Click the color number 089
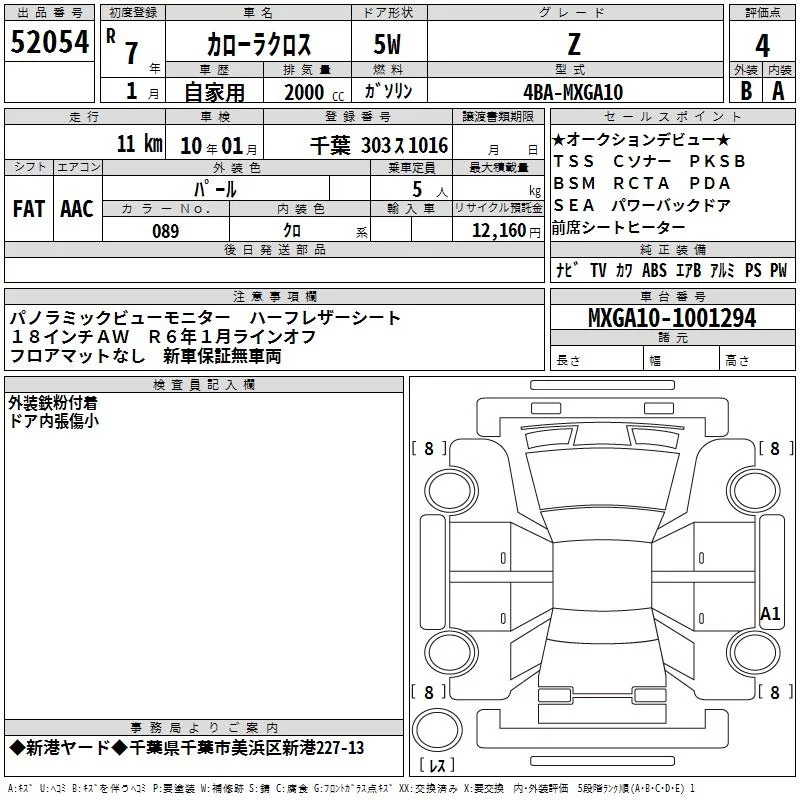800x800 pixels. pos(166,231)
